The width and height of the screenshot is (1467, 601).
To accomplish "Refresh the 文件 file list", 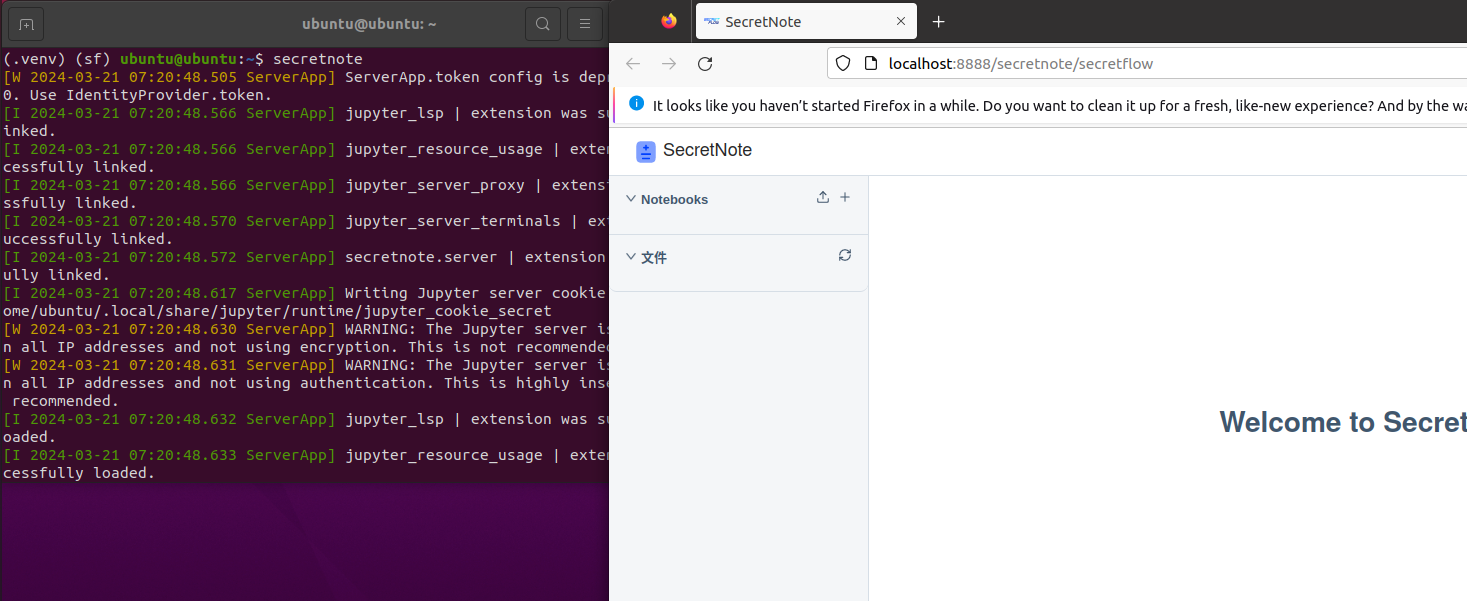I will (845, 256).
